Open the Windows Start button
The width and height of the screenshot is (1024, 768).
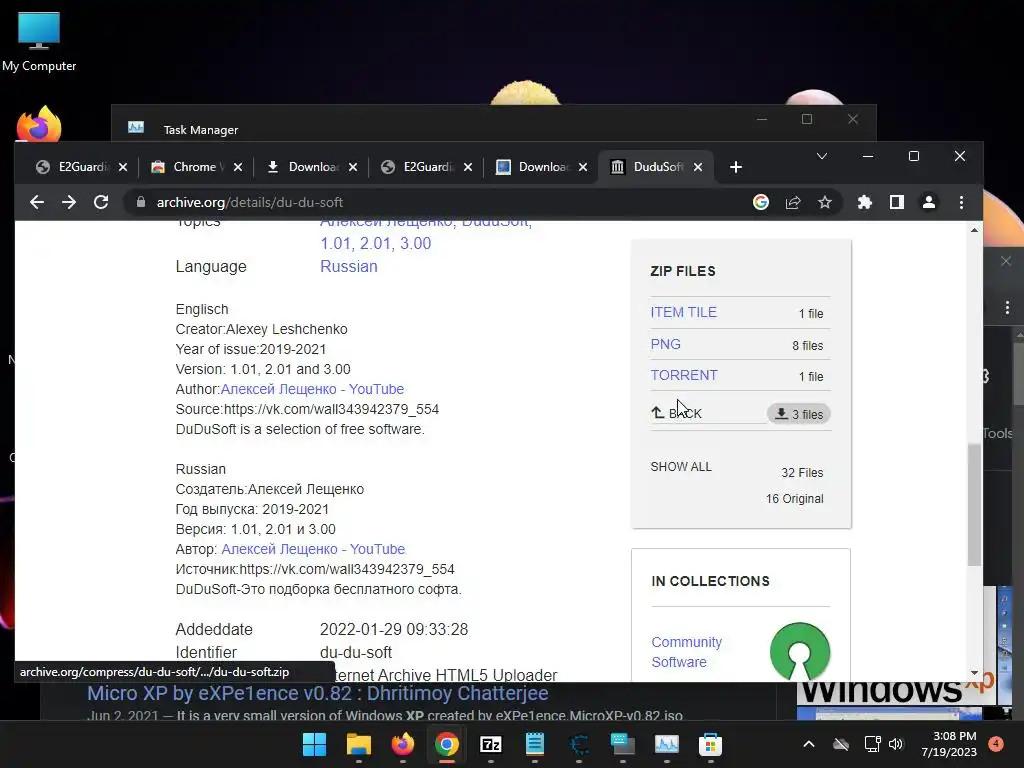pyautogui.click(x=314, y=744)
